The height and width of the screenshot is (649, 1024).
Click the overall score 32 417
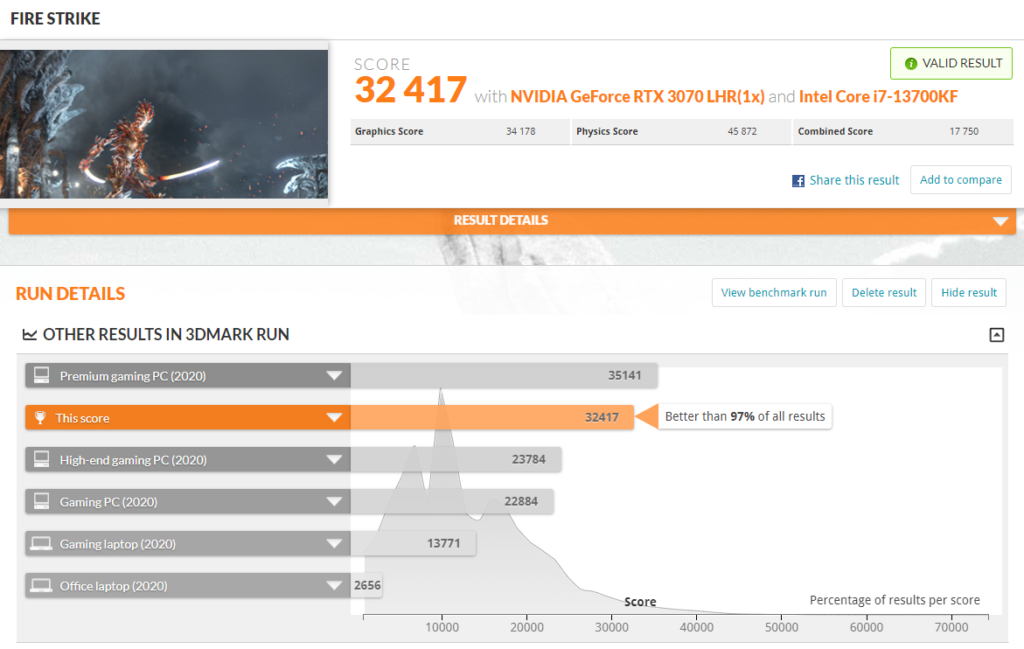coord(411,89)
